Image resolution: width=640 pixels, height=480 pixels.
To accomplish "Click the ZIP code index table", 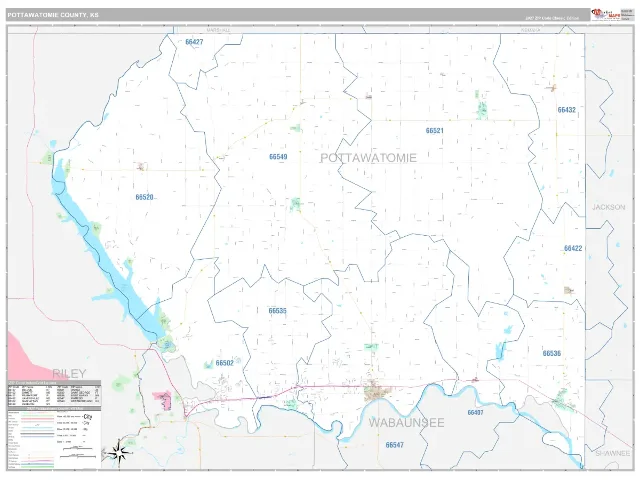I will click(54, 393).
